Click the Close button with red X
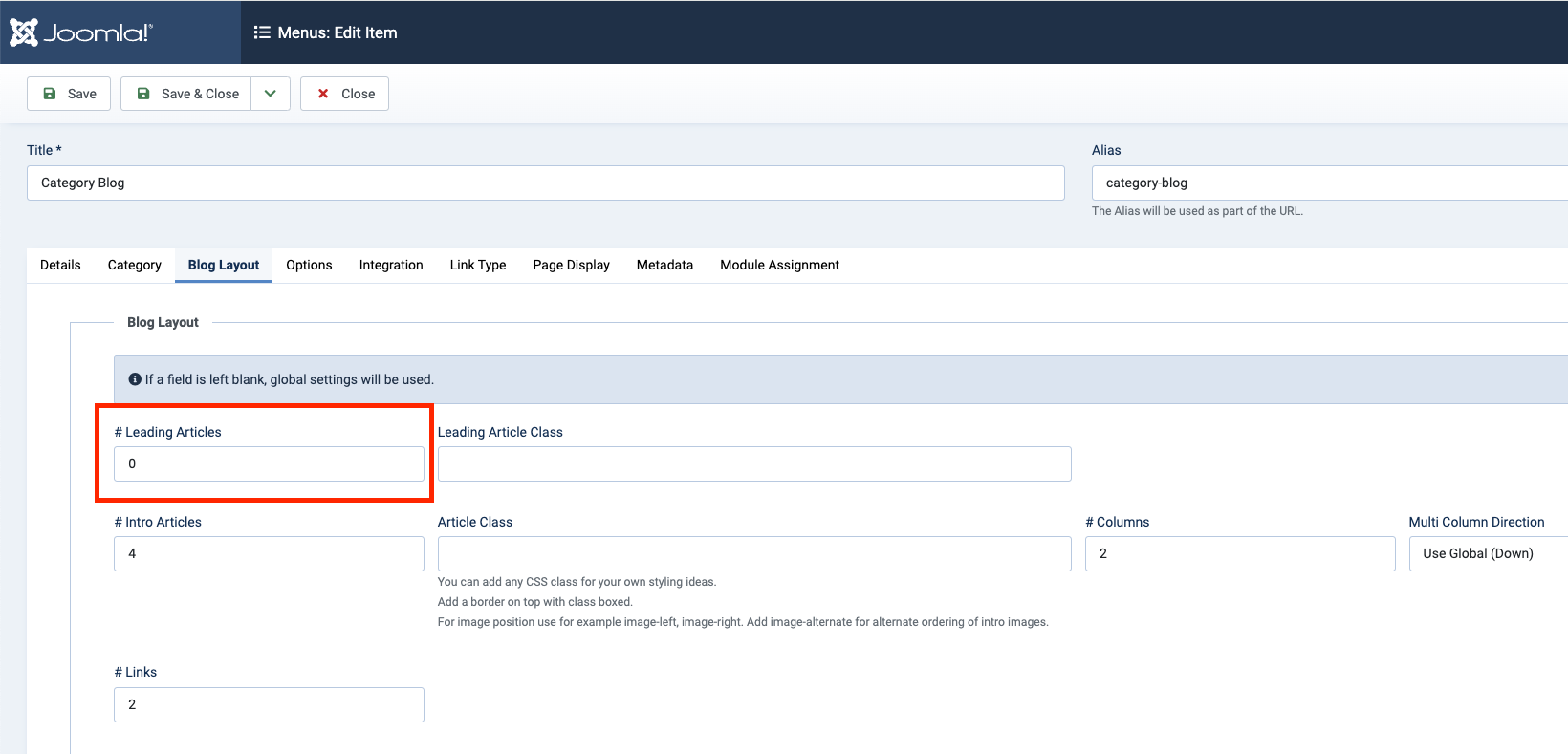The height and width of the screenshot is (754, 1568). click(344, 94)
